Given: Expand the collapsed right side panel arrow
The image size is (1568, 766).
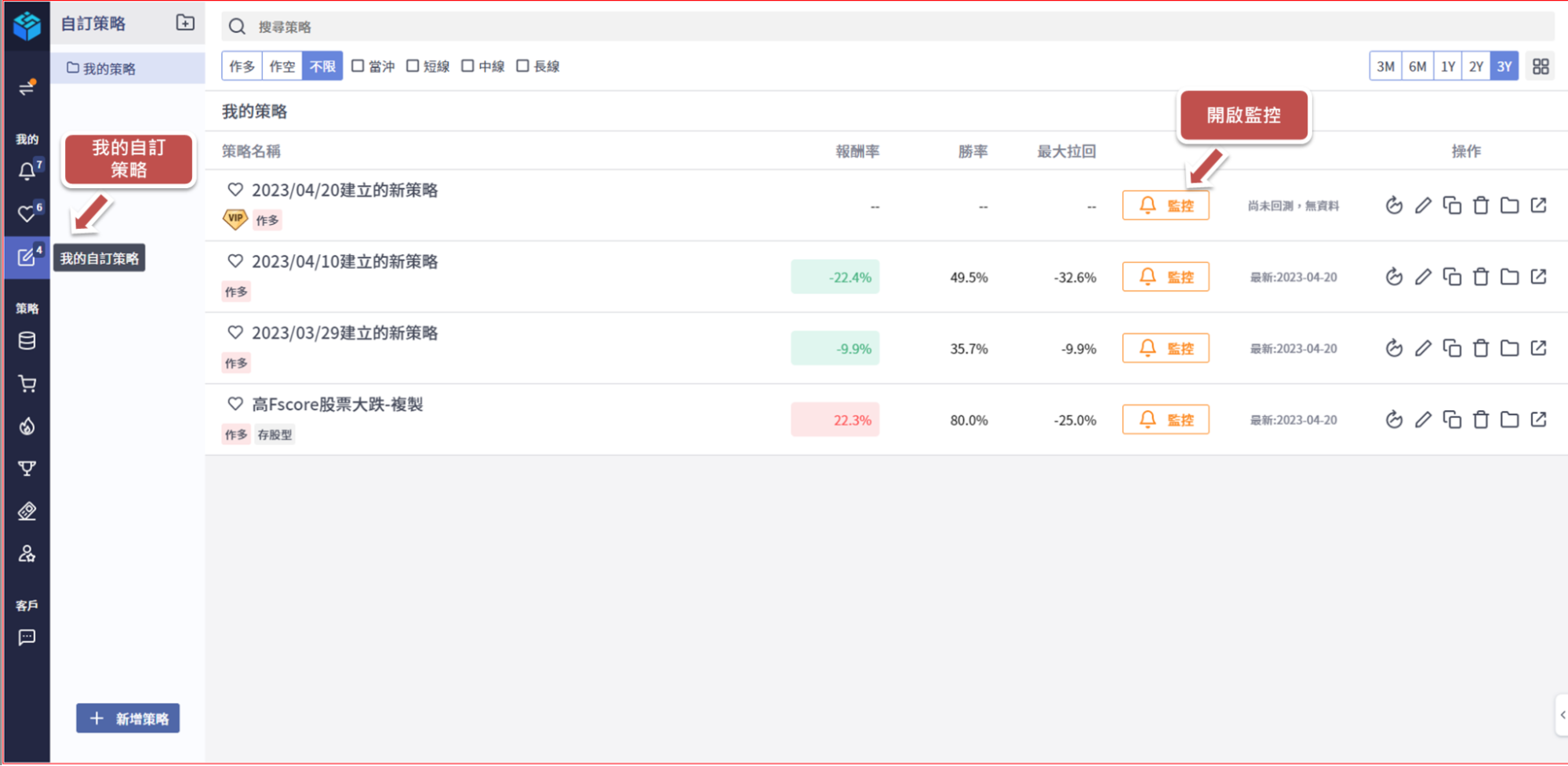Looking at the screenshot, I should [1562, 715].
